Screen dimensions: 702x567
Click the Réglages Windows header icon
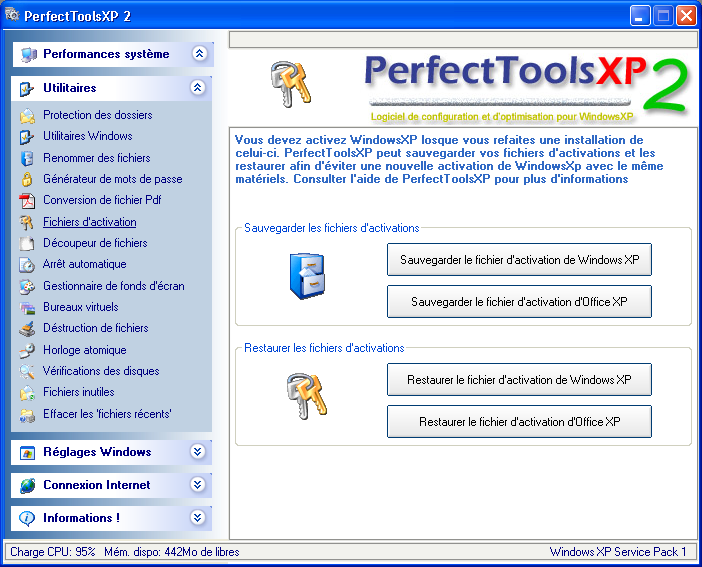27,453
